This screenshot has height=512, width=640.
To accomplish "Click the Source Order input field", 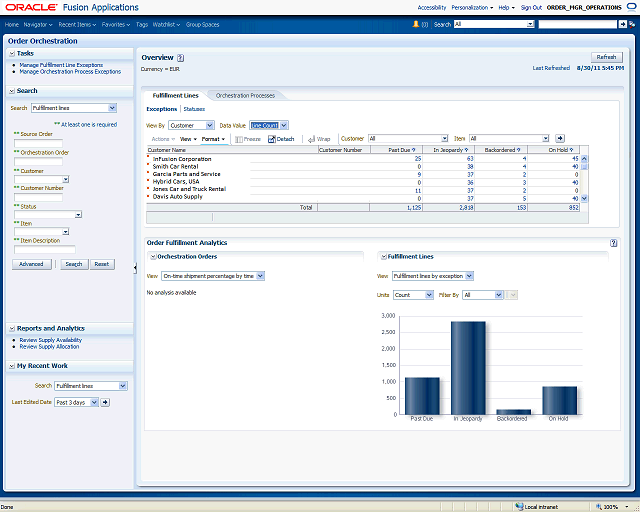I will [38, 142].
